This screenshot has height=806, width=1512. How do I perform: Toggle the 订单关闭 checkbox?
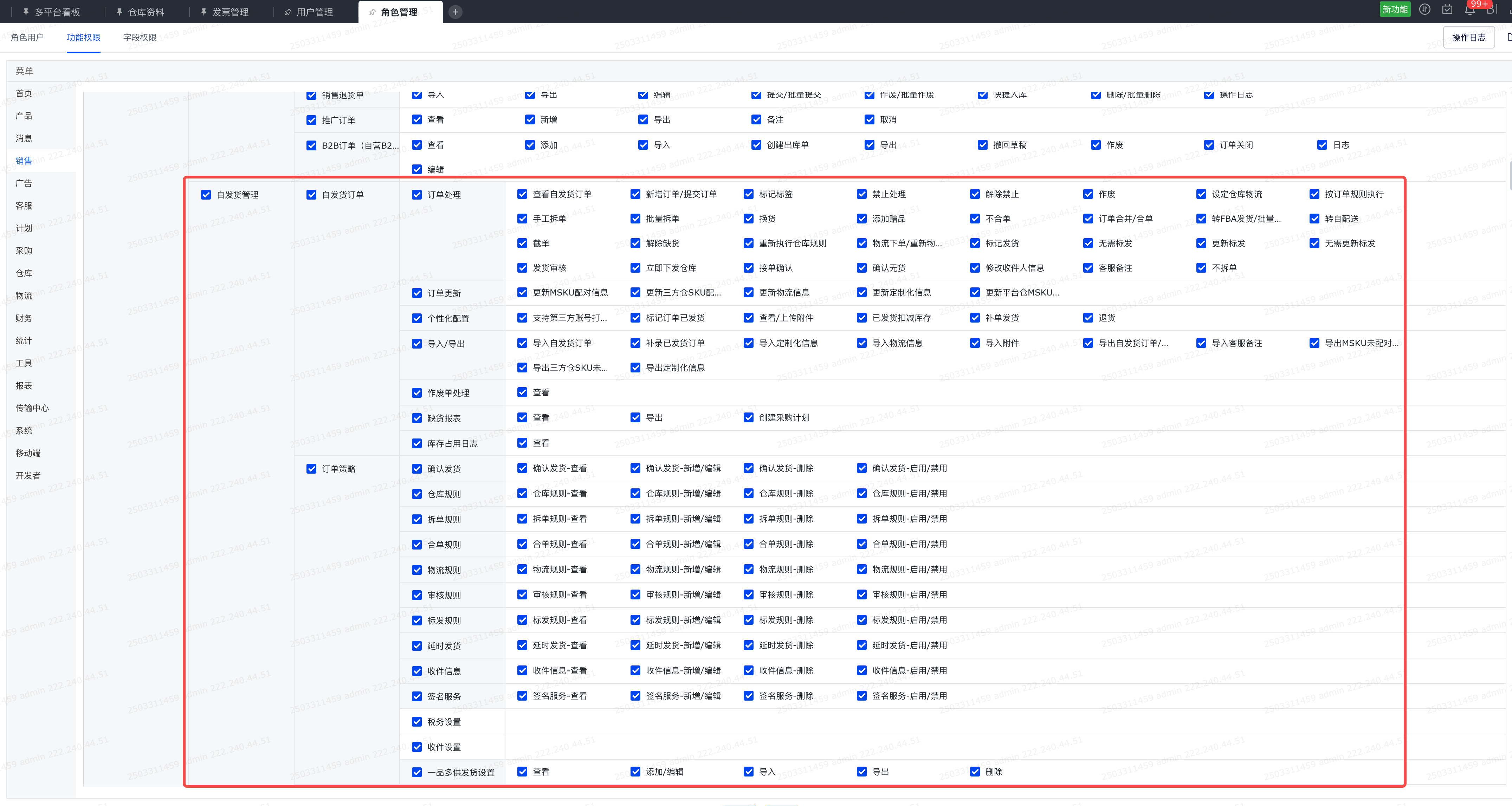click(x=1209, y=145)
